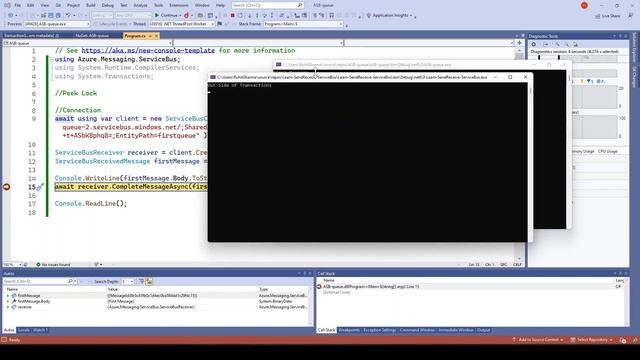Open the NuGet: ASB-queue tab
640x360 pixels.
pyautogui.click(x=92, y=36)
